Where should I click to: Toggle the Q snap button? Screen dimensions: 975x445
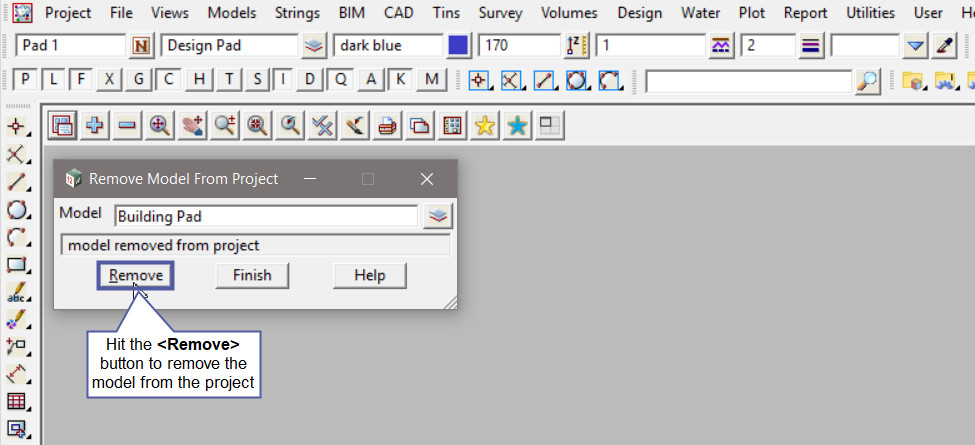(340, 79)
